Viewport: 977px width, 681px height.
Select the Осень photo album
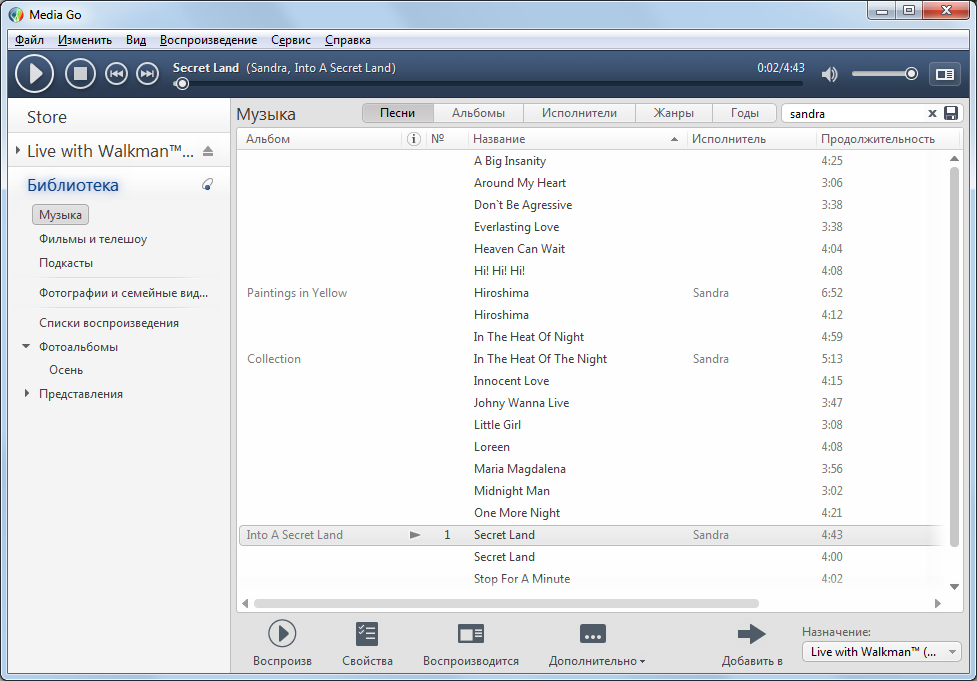(66, 370)
